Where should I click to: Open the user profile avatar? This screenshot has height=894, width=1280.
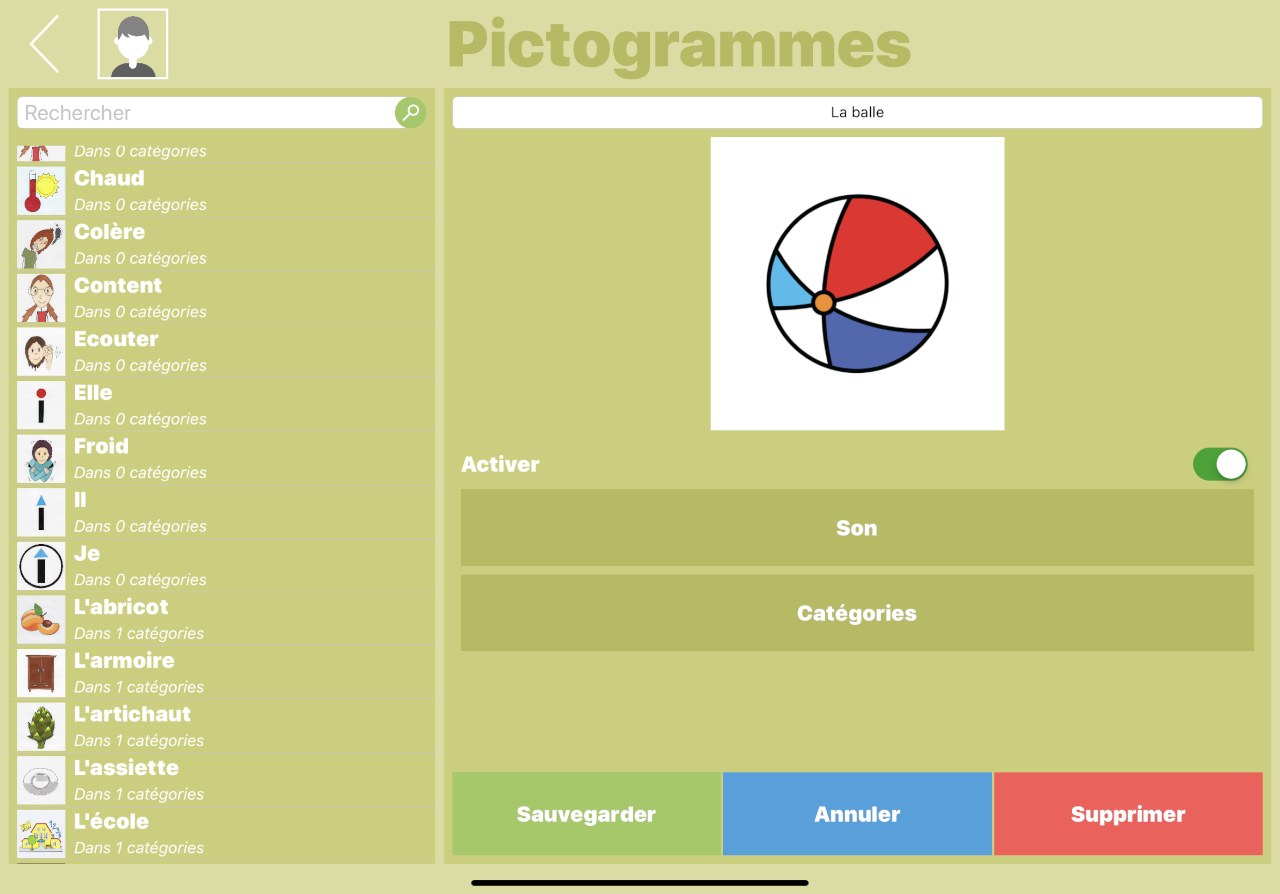click(x=133, y=44)
